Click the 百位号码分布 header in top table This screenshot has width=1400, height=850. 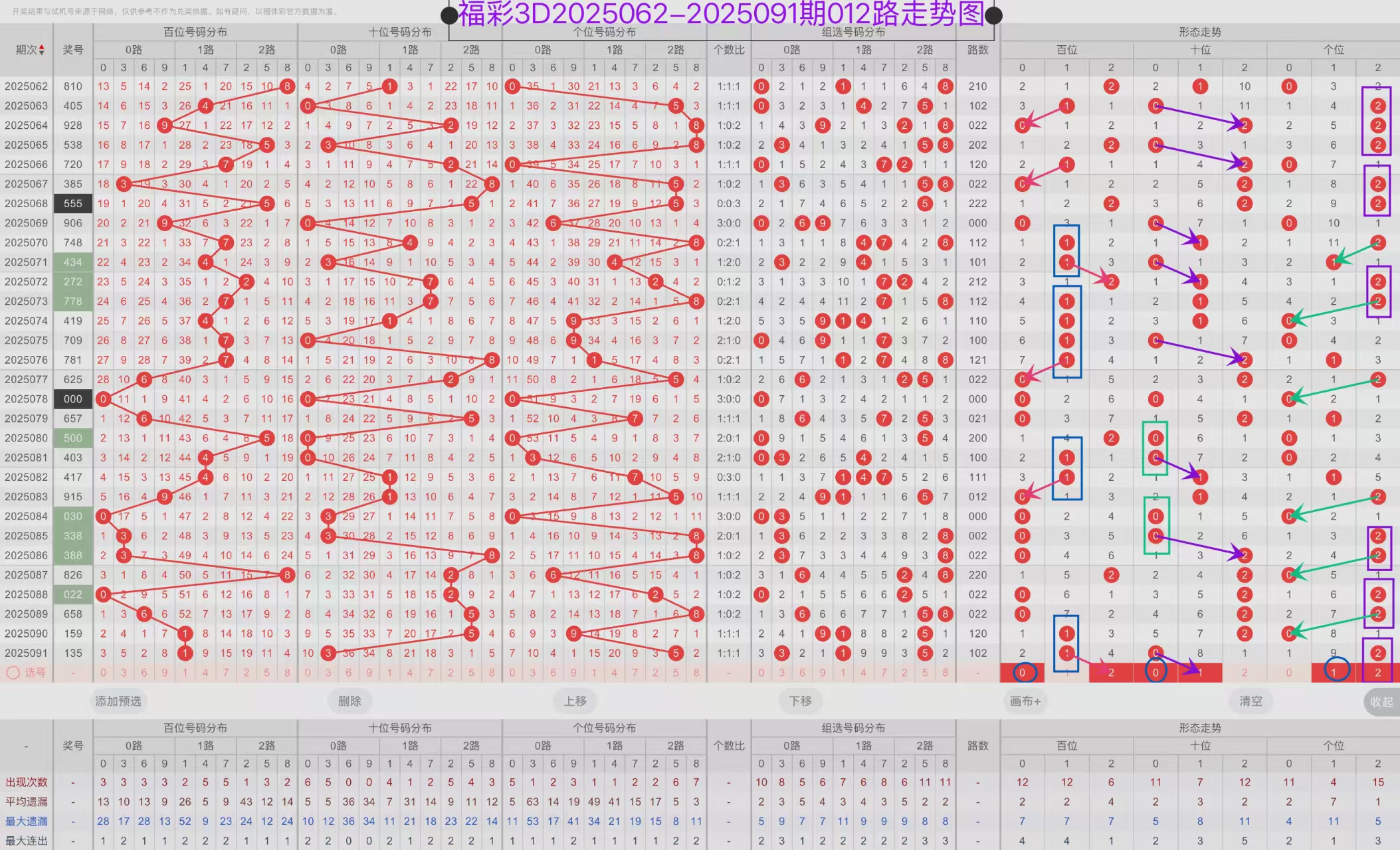pyautogui.click(x=195, y=32)
